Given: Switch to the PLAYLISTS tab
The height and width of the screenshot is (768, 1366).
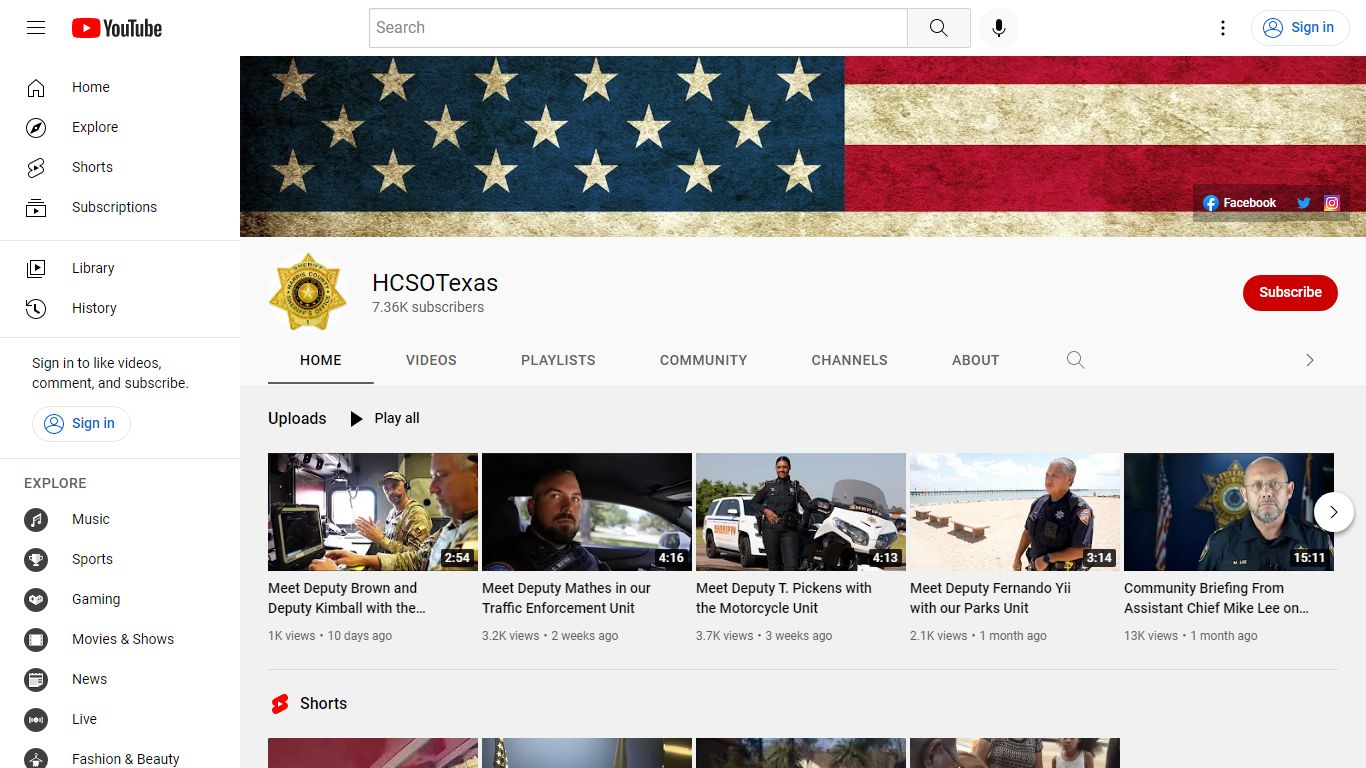Looking at the screenshot, I should coord(558,360).
